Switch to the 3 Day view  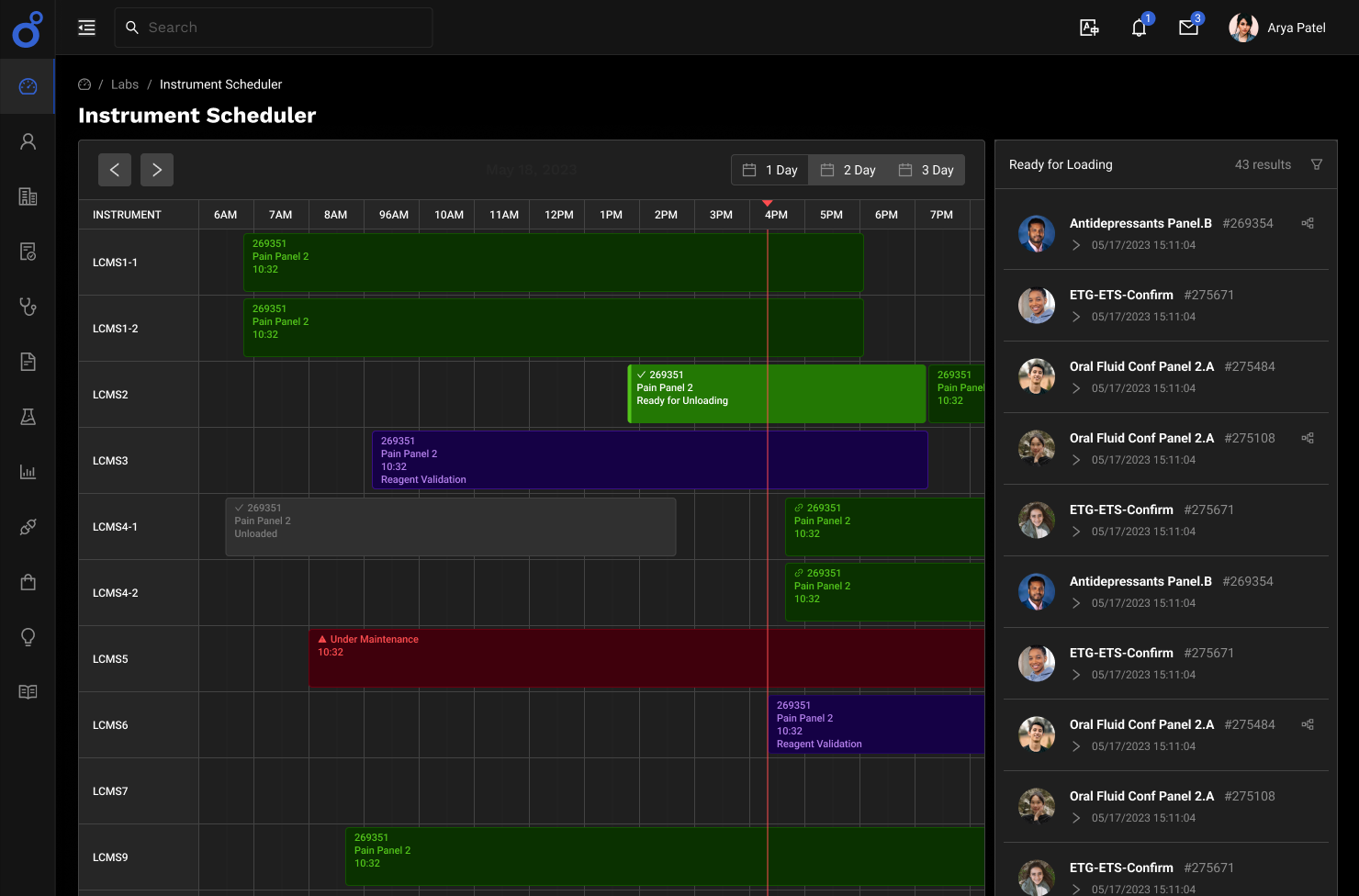pyautogui.click(x=926, y=170)
